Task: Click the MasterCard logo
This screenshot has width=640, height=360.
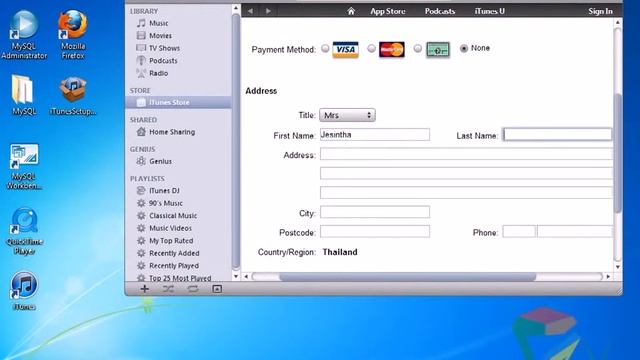Action: [391, 50]
